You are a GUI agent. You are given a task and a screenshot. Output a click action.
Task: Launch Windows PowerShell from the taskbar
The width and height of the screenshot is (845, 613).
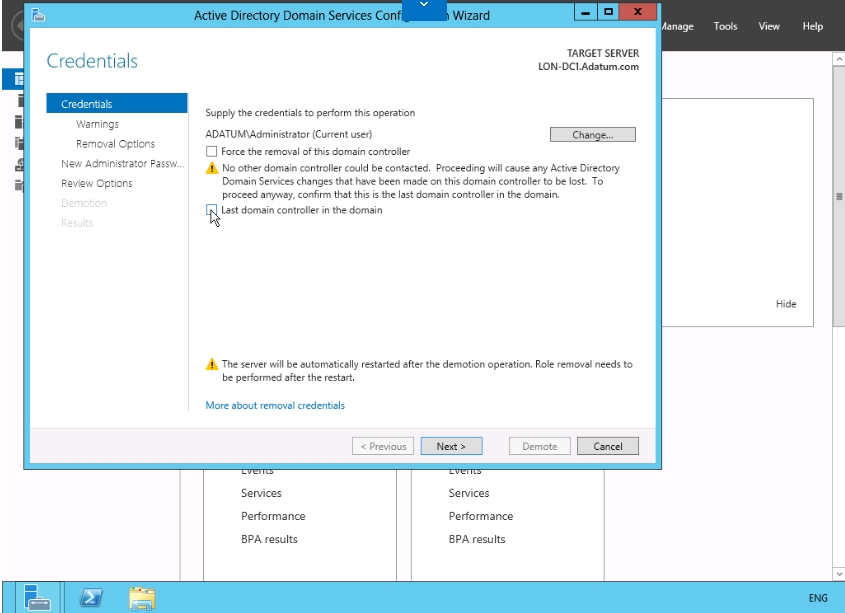point(90,597)
